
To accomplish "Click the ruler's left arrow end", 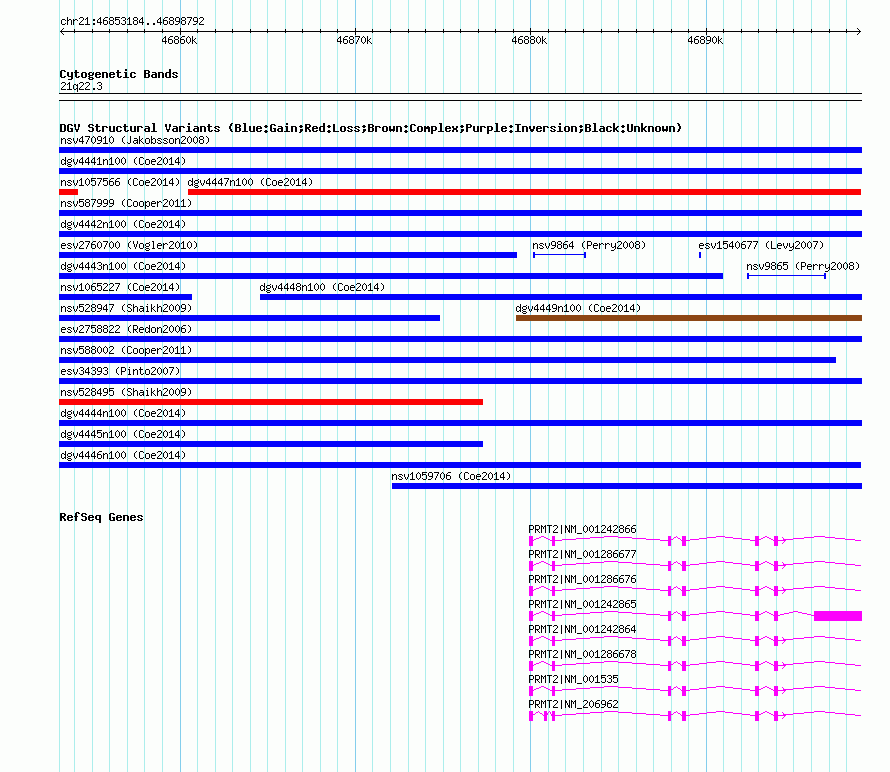I will [x=62, y=31].
